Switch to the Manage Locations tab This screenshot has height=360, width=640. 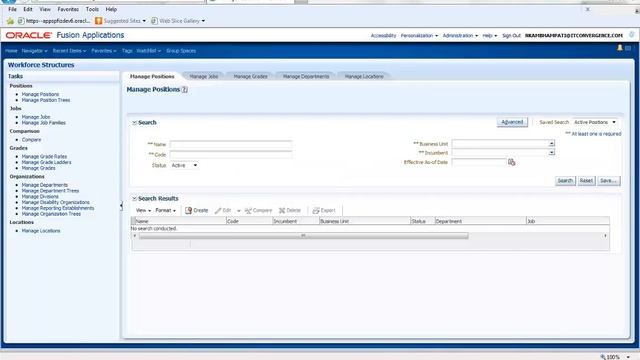pyautogui.click(x=364, y=76)
